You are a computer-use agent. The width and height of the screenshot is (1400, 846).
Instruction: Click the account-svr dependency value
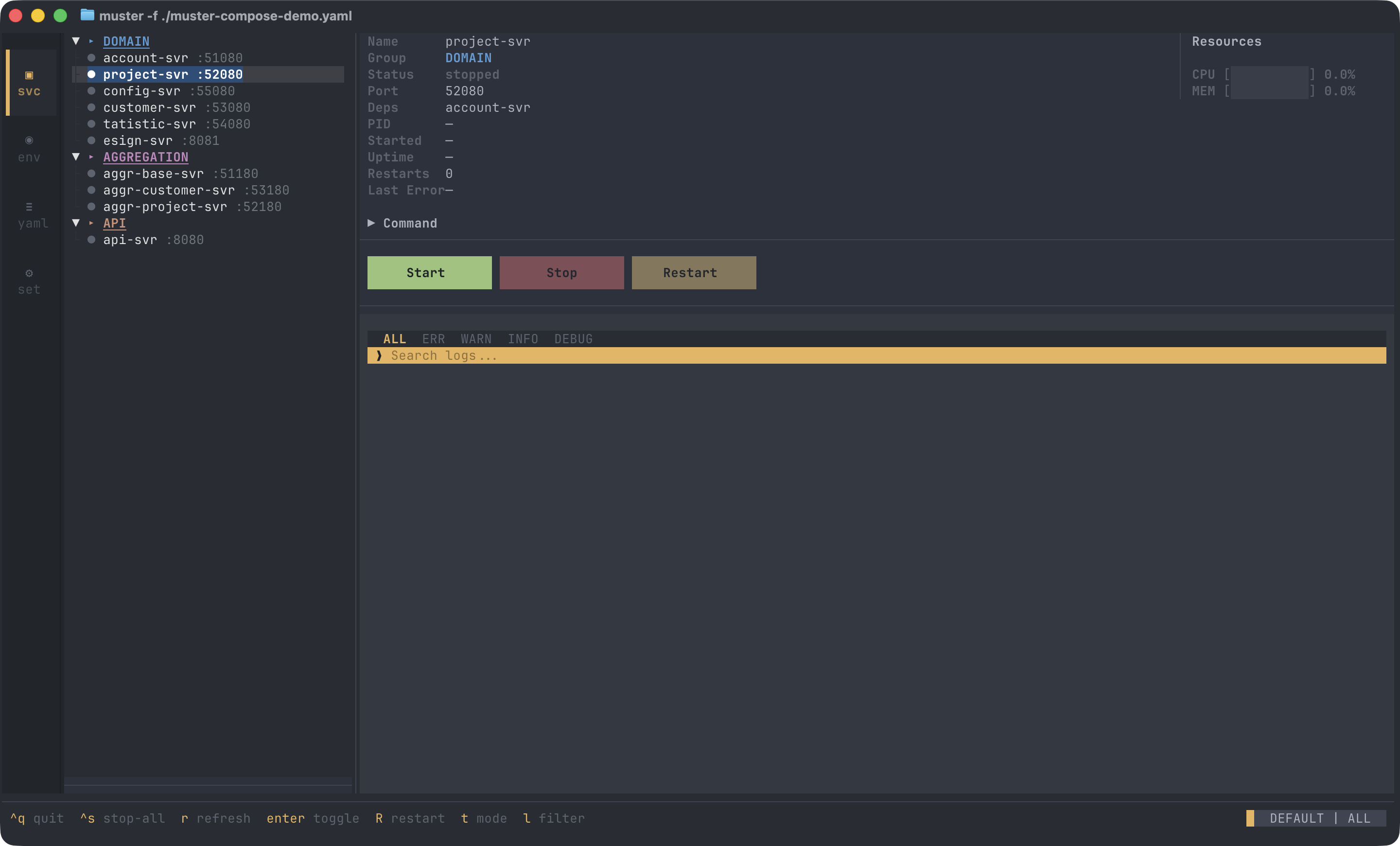(488, 107)
